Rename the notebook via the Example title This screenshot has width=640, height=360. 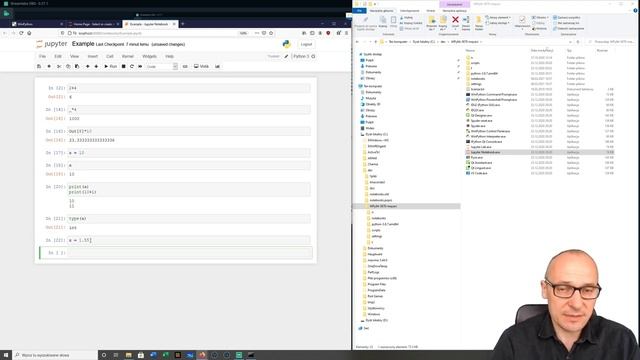[x=83, y=44]
